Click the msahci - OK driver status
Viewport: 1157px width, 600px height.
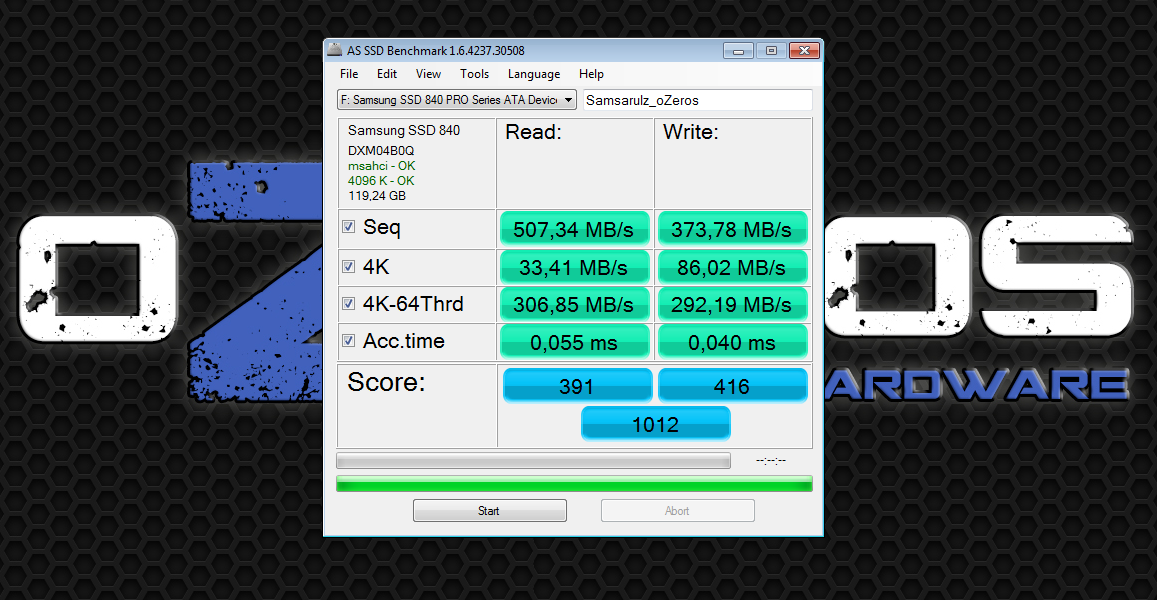[x=381, y=166]
